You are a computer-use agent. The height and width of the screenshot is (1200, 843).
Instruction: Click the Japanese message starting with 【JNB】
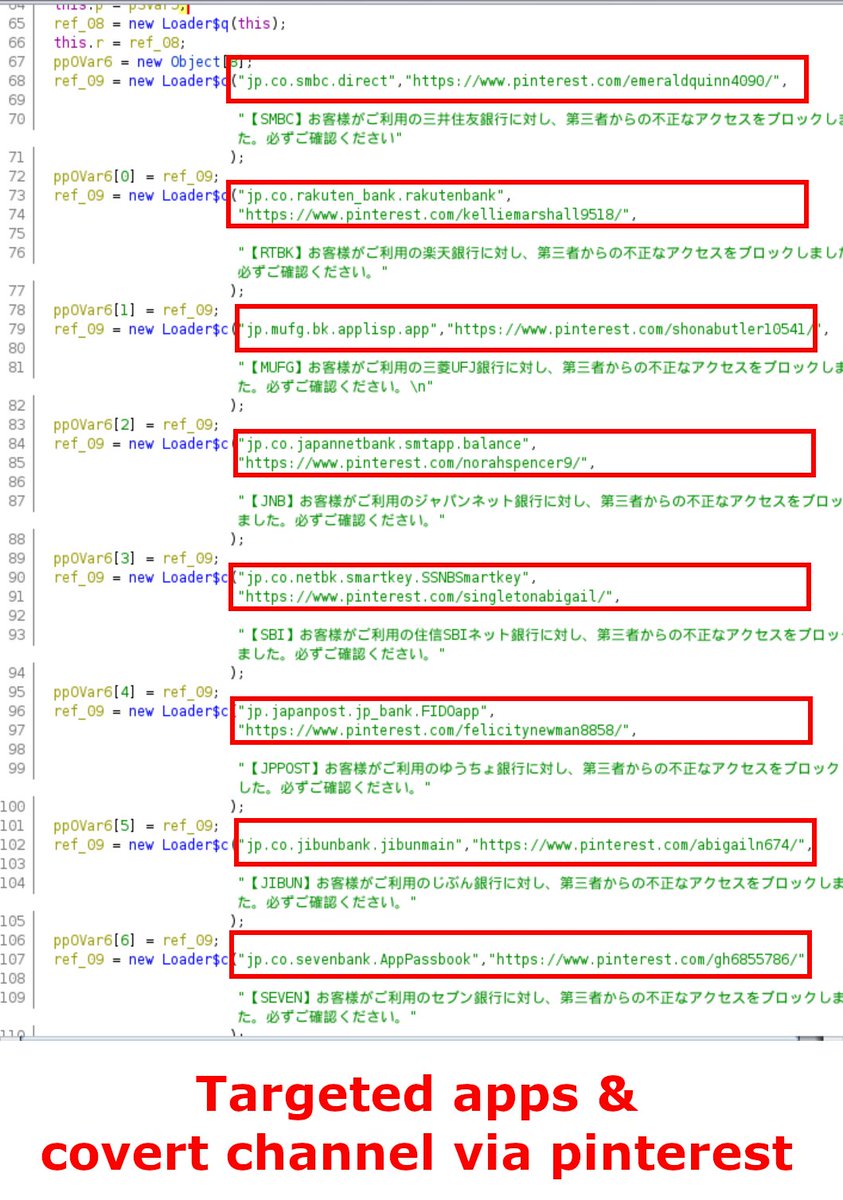coord(540,510)
